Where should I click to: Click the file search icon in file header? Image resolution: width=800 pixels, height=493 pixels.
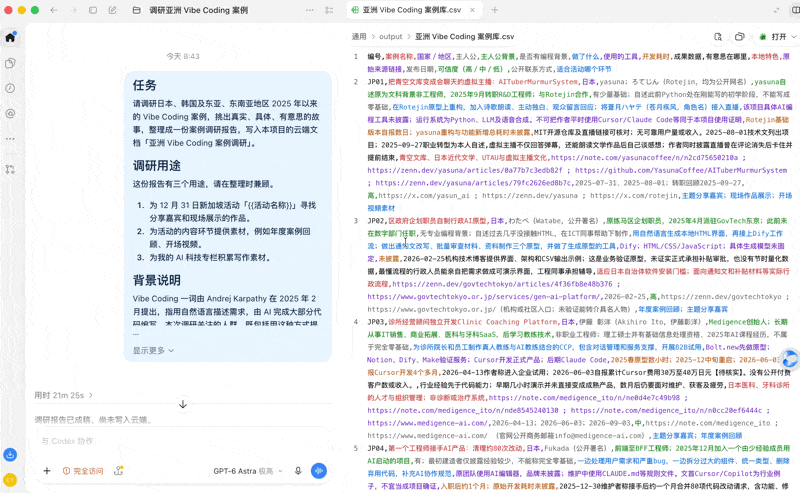click(x=718, y=37)
